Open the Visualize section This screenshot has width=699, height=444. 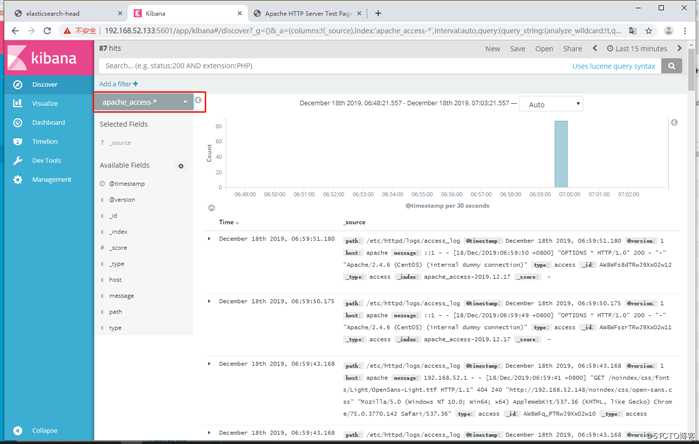click(x=45, y=103)
